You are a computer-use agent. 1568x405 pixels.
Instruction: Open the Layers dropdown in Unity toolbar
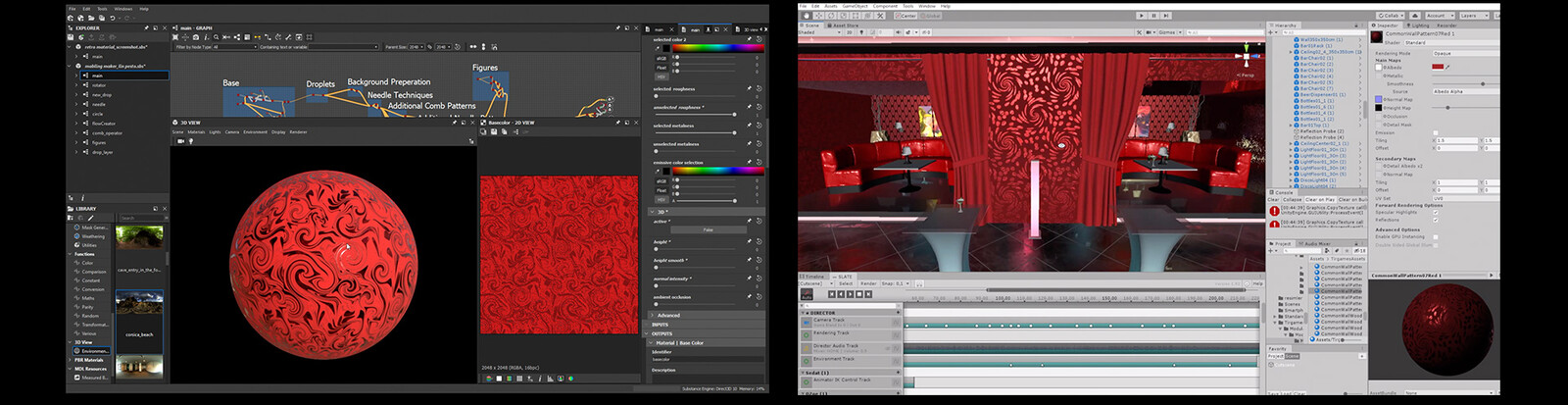click(1474, 16)
